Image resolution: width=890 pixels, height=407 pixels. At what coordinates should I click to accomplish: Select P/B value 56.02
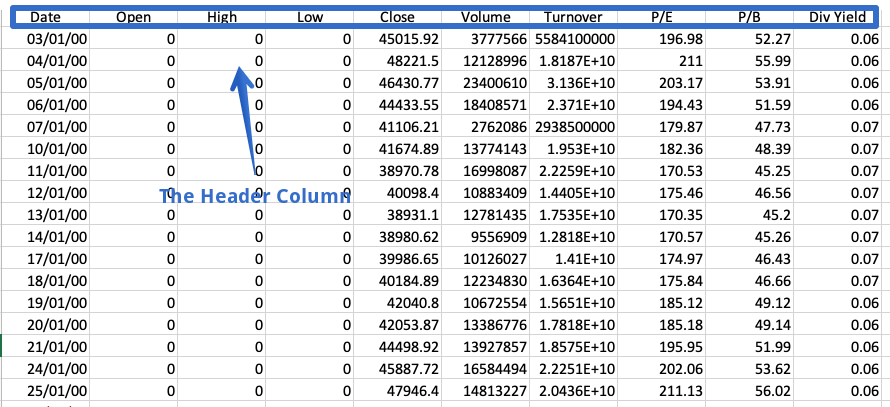click(749, 391)
